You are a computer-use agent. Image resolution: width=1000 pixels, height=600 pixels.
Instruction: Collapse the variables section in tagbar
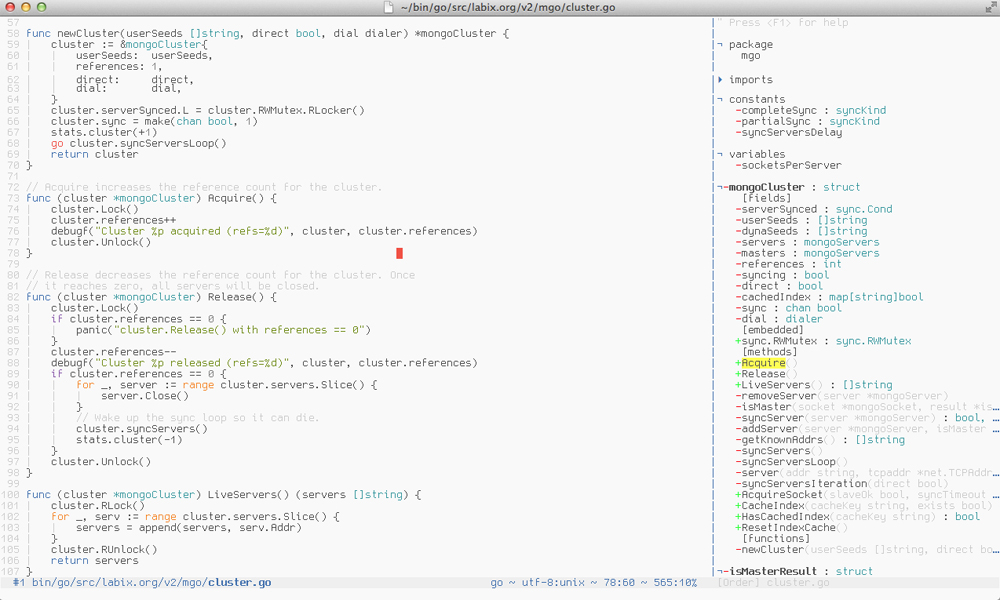coord(720,154)
